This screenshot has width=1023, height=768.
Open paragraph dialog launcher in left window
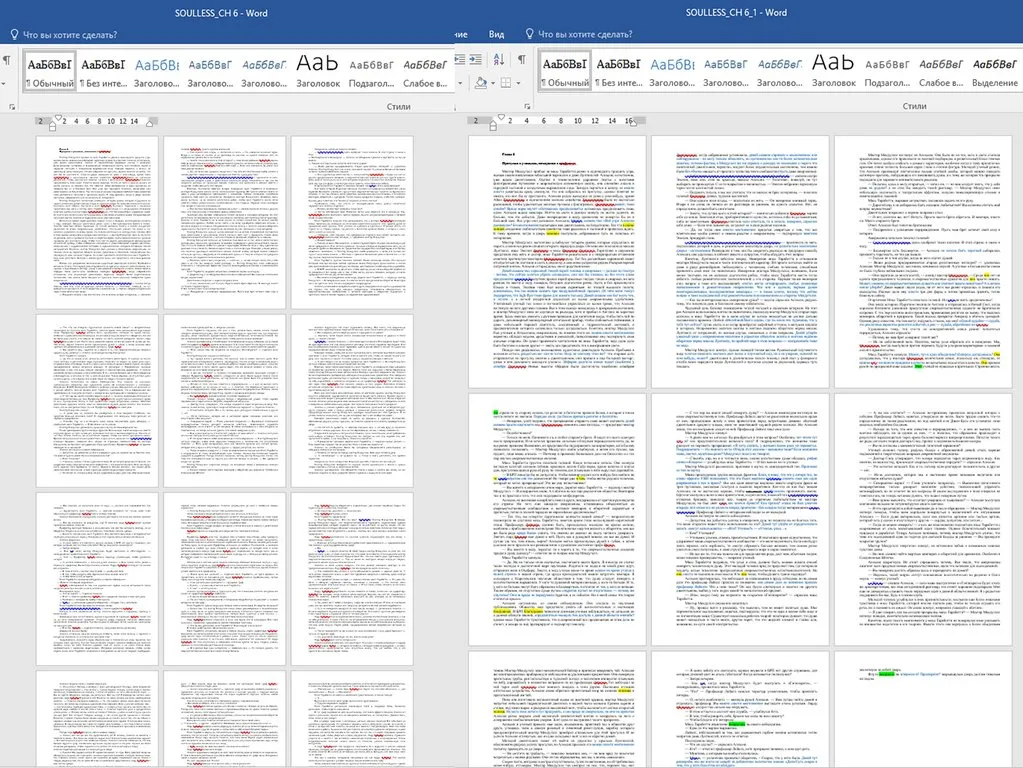coord(12,106)
